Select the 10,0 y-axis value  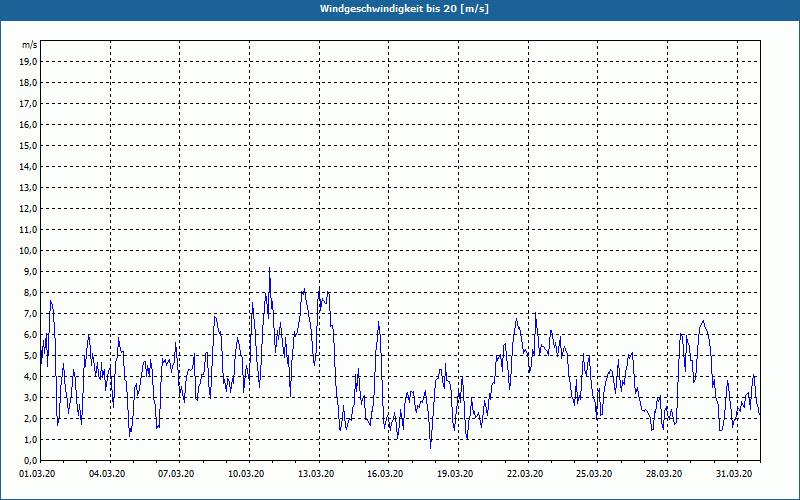click(28, 251)
